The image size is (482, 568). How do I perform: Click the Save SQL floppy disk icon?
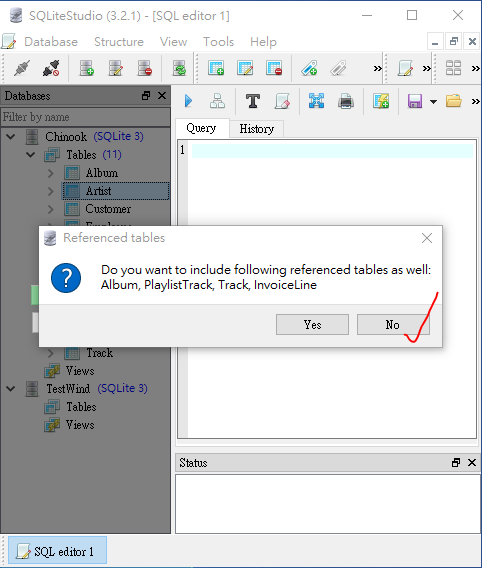[x=415, y=101]
